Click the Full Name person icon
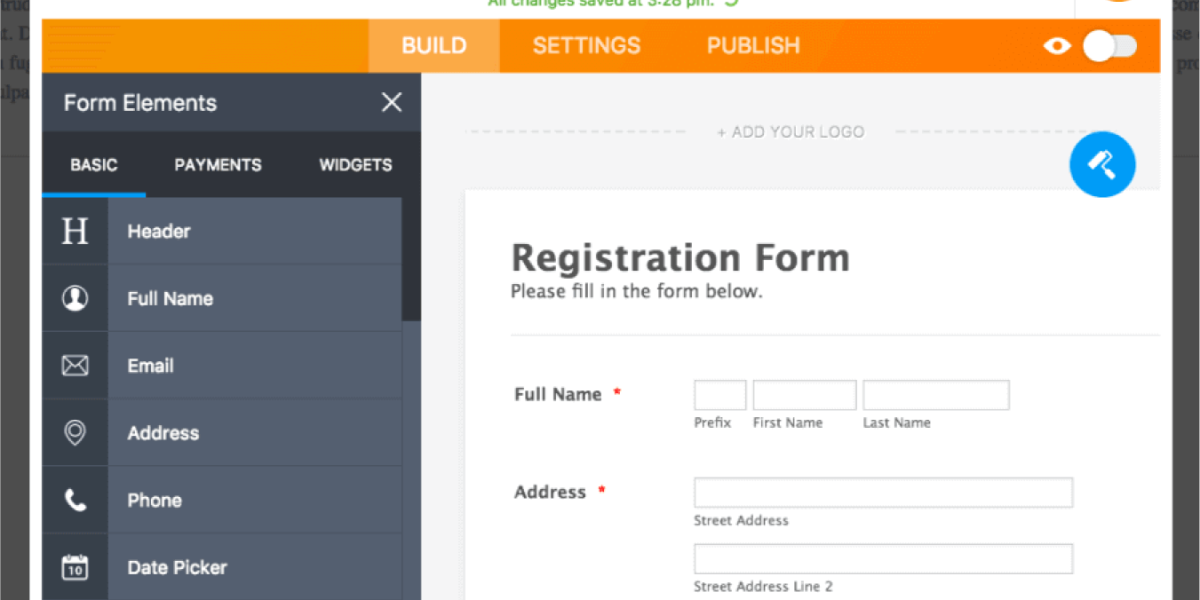This screenshot has height=600, width=1200. (x=75, y=298)
